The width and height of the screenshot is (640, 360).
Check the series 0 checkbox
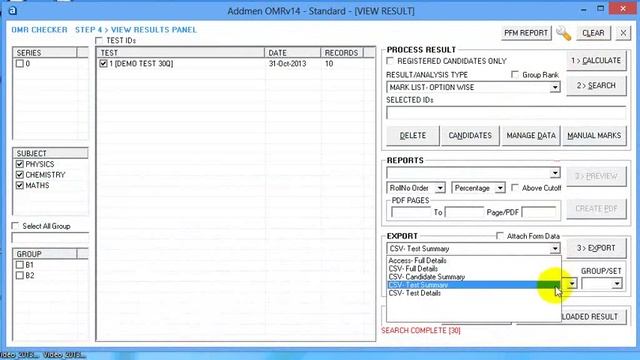pyautogui.click(x=20, y=64)
